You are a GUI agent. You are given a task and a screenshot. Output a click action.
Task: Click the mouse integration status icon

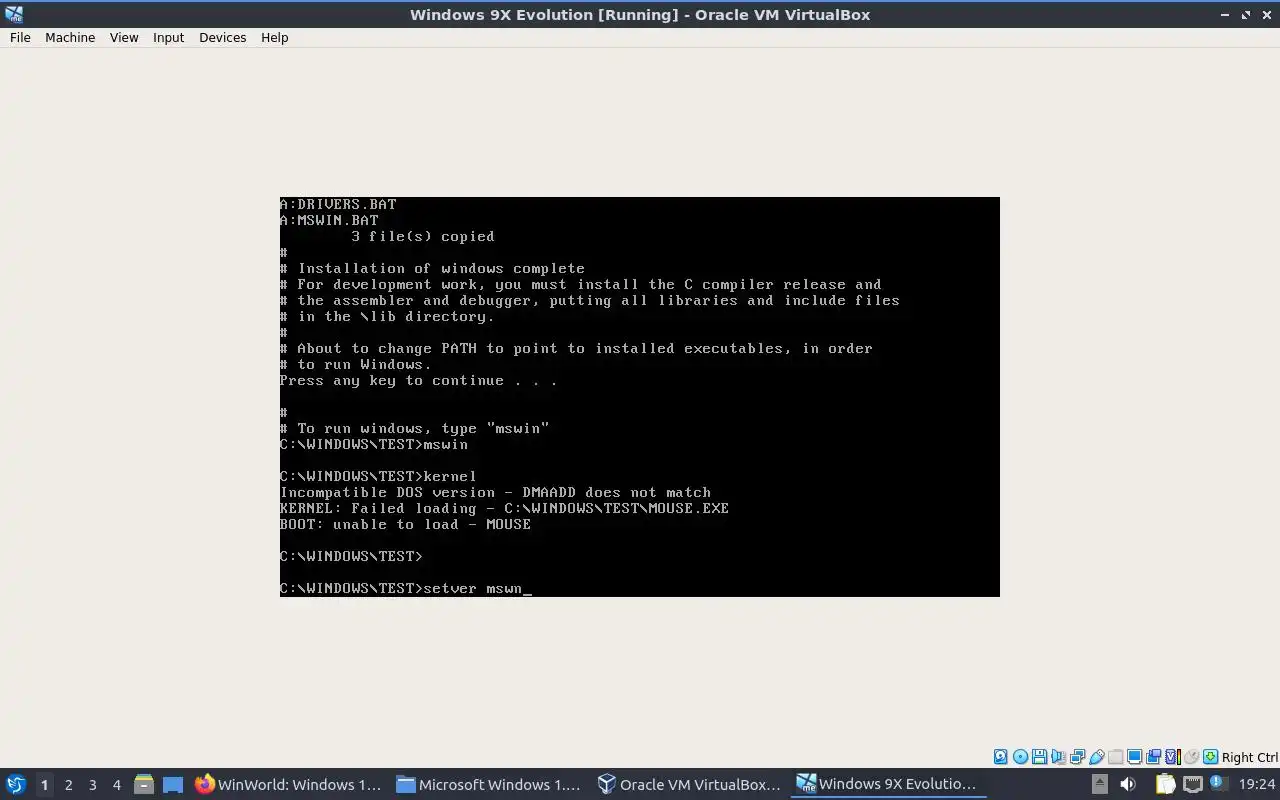[x=1191, y=757]
